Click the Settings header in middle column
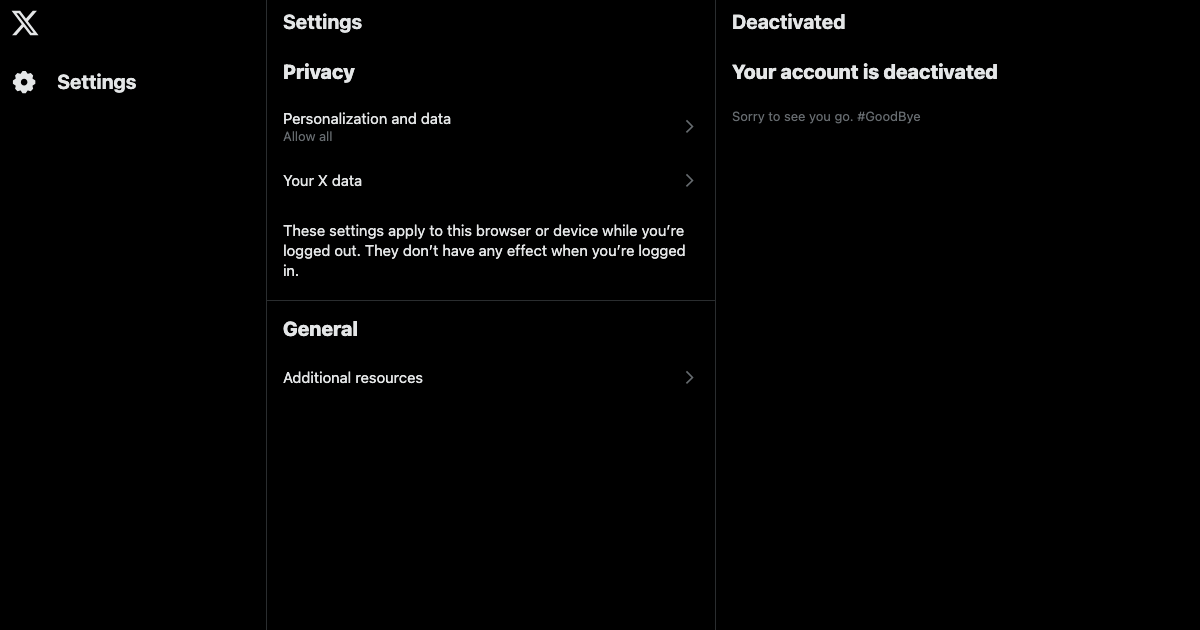 [x=322, y=22]
